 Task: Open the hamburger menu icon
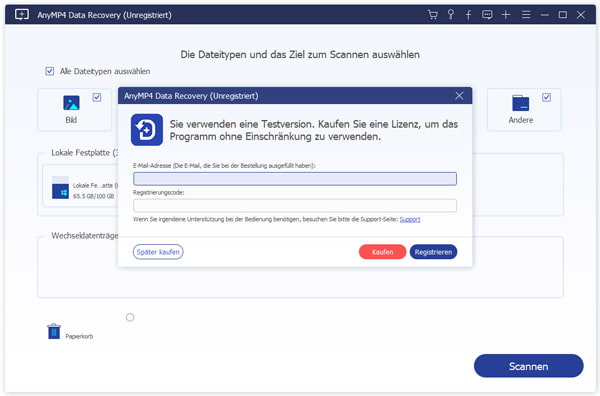click(526, 15)
